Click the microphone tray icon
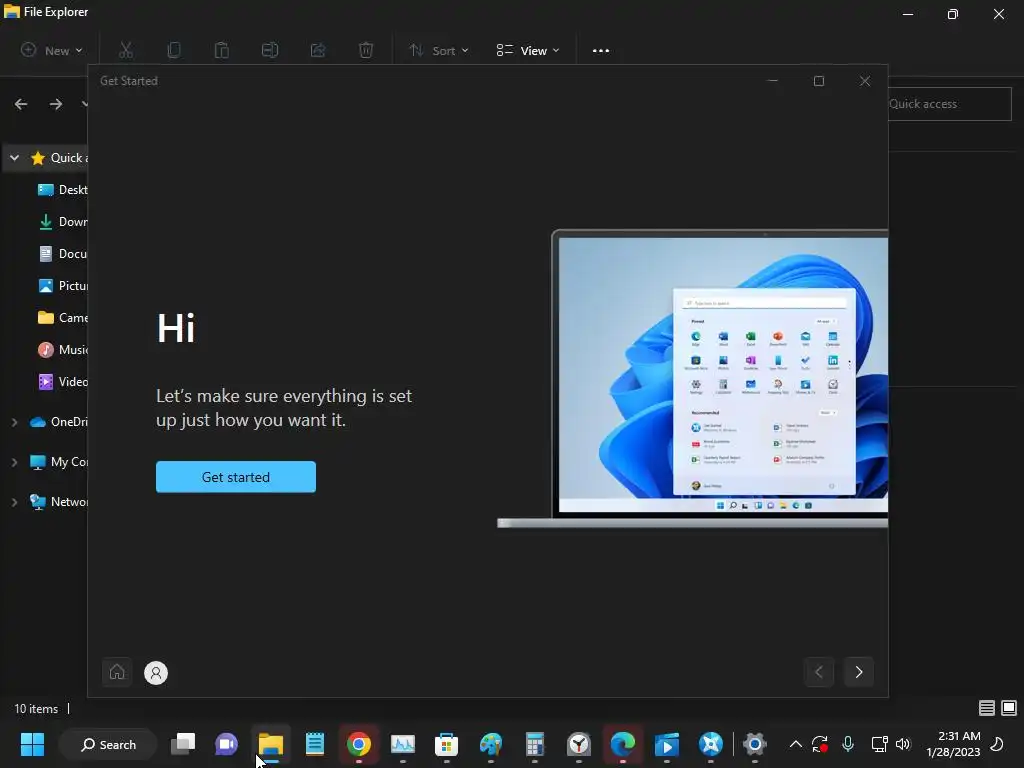Viewport: 1024px width, 768px height. tap(848, 744)
